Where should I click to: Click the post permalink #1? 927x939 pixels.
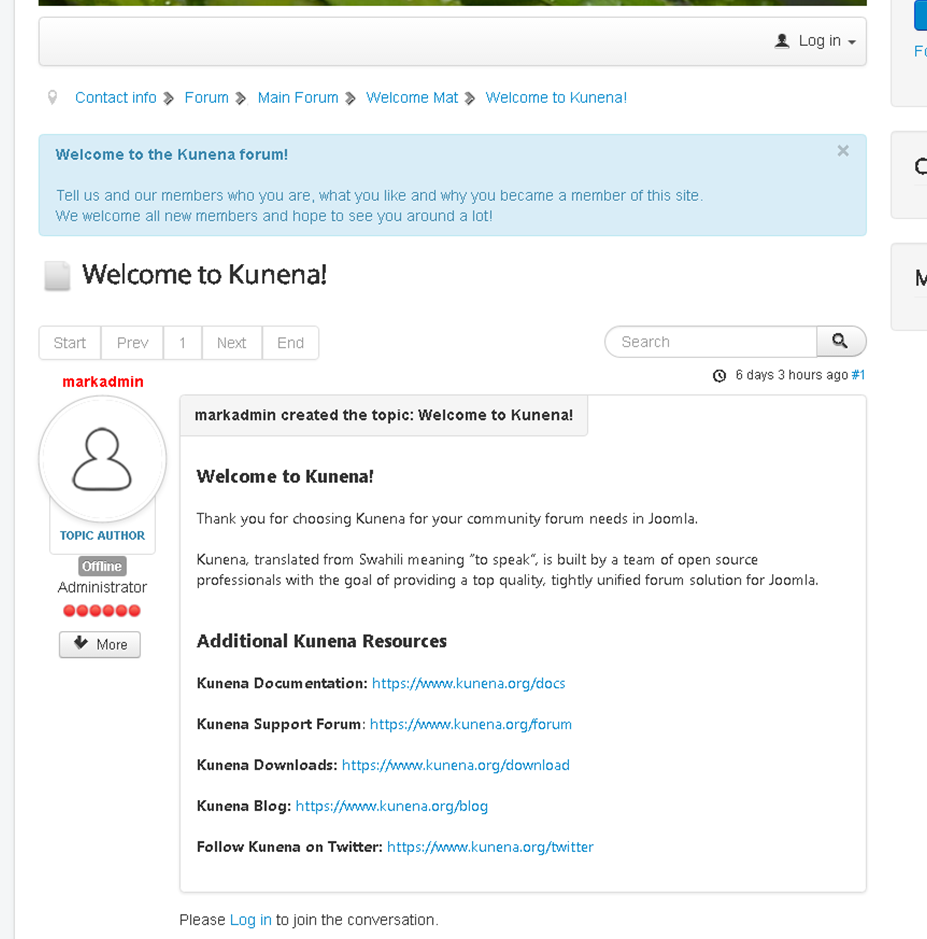[858, 375]
